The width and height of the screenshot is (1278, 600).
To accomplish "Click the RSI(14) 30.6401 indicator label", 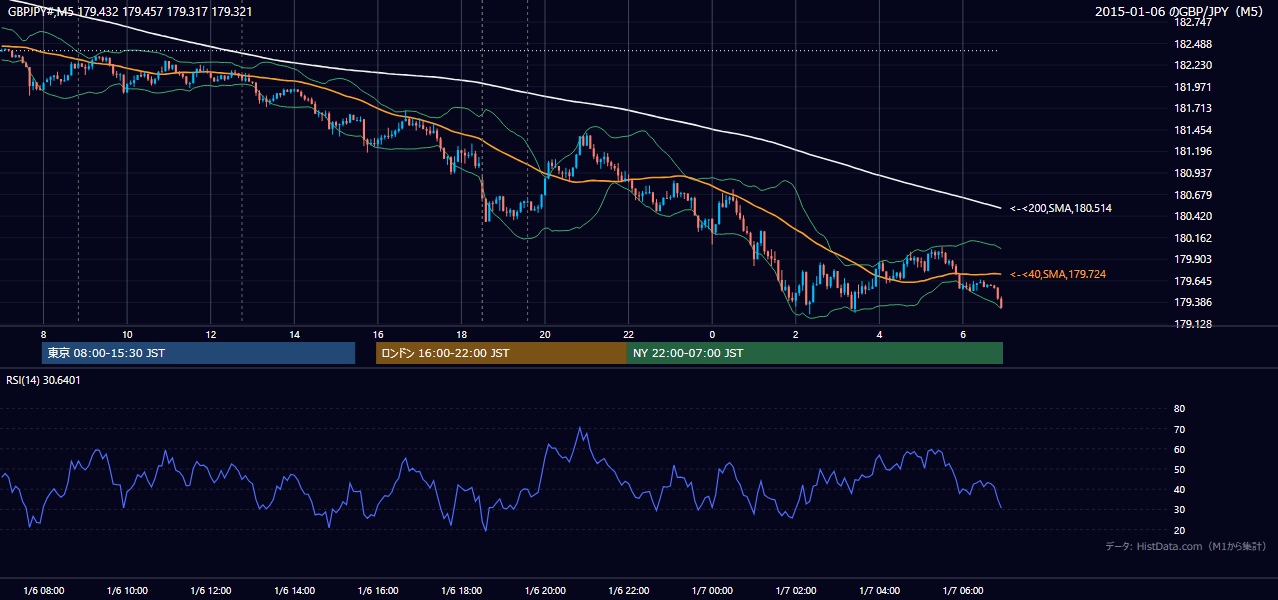I will point(43,380).
